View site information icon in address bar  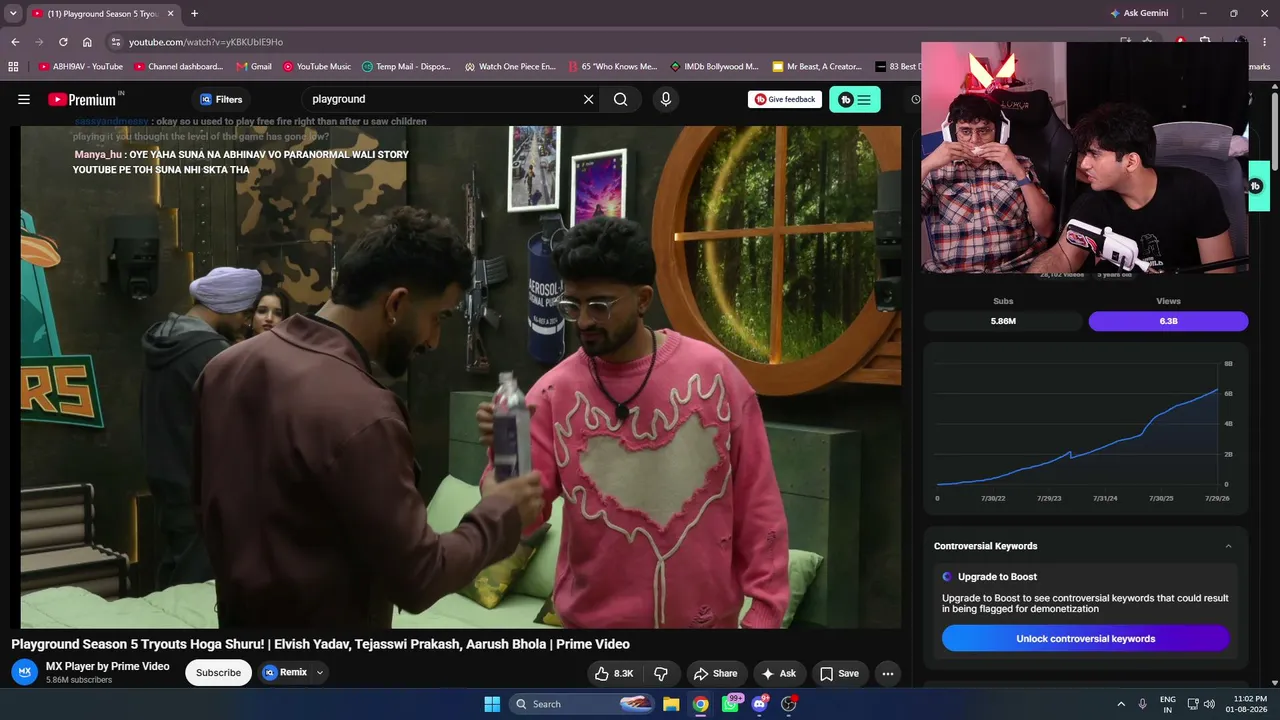116,42
